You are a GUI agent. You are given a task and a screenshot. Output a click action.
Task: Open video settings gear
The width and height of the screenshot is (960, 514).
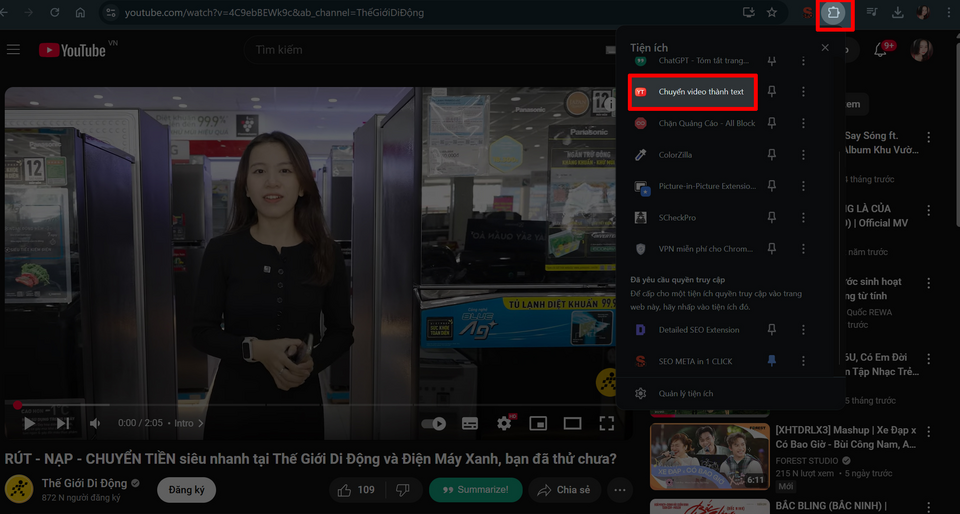click(x=504, y=423)
